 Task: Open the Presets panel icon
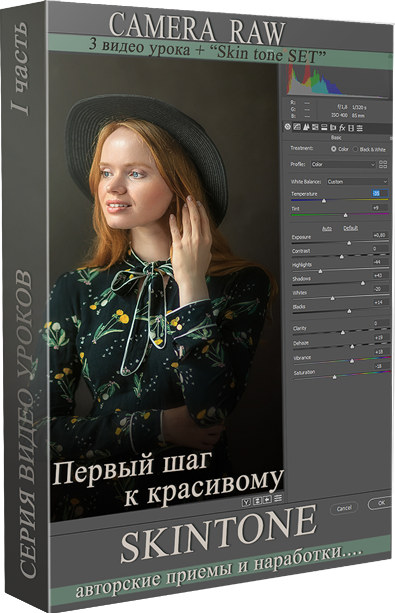(359, 128)
